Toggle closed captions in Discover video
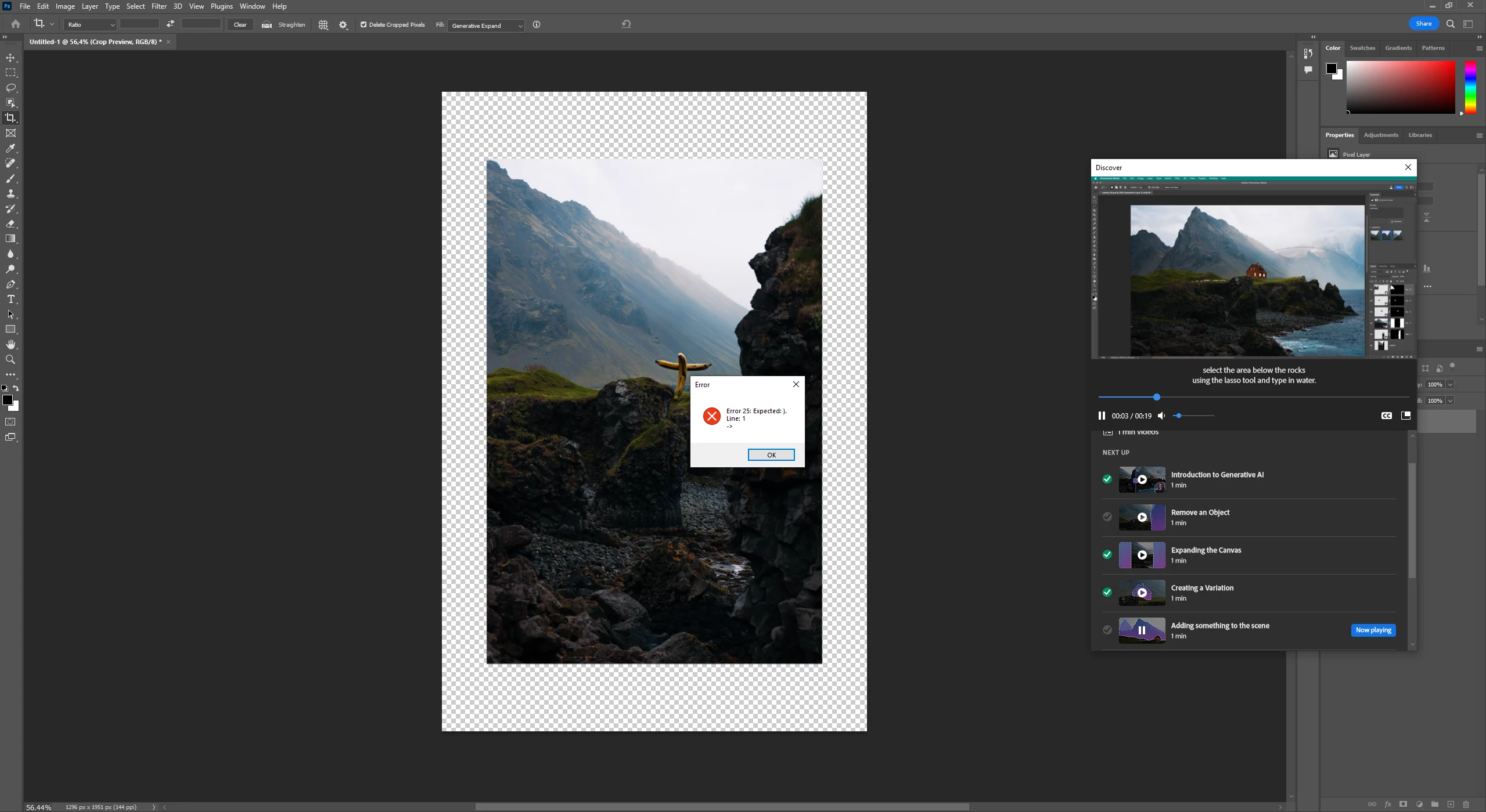 click(1386, 416)
